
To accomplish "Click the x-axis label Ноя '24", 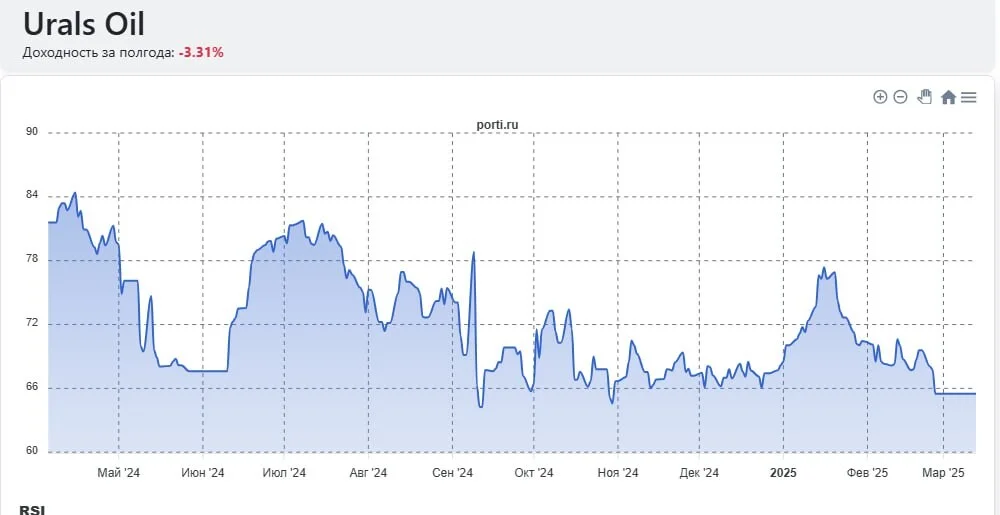I will click(x=618, y=474).
